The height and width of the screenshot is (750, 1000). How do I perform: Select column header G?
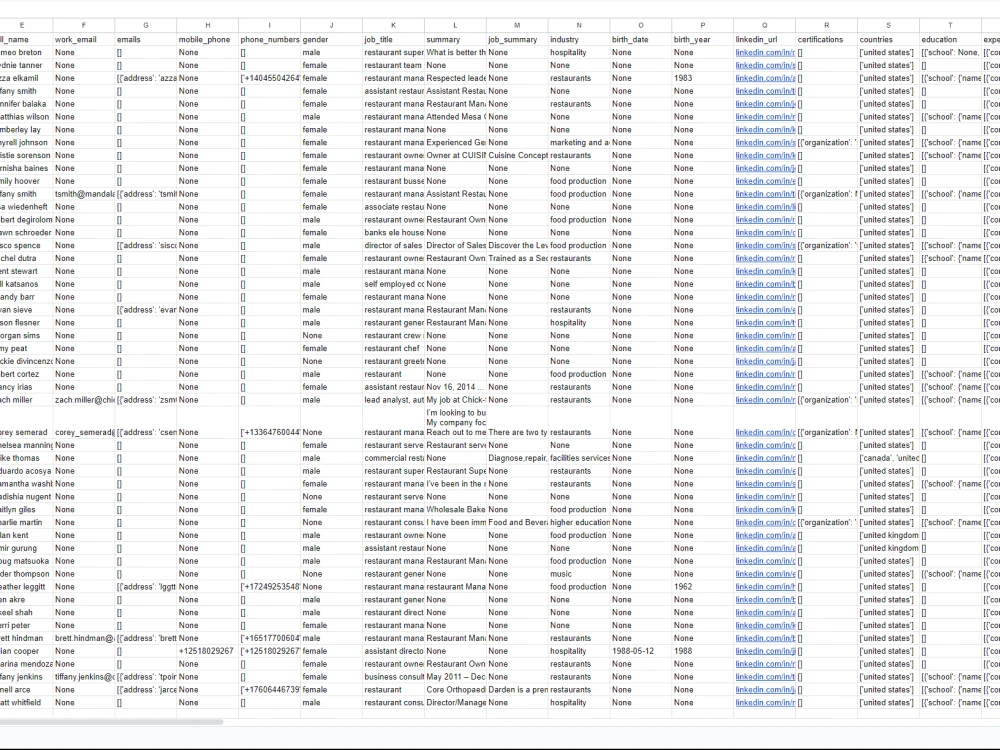pyautogui.click(x=145, y=26)
